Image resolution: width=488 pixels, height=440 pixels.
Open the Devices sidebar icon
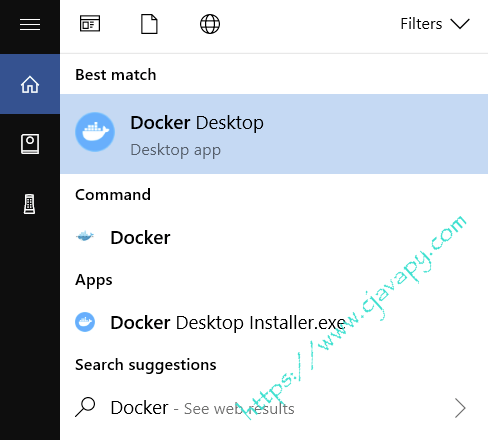[x=30, y=204]
